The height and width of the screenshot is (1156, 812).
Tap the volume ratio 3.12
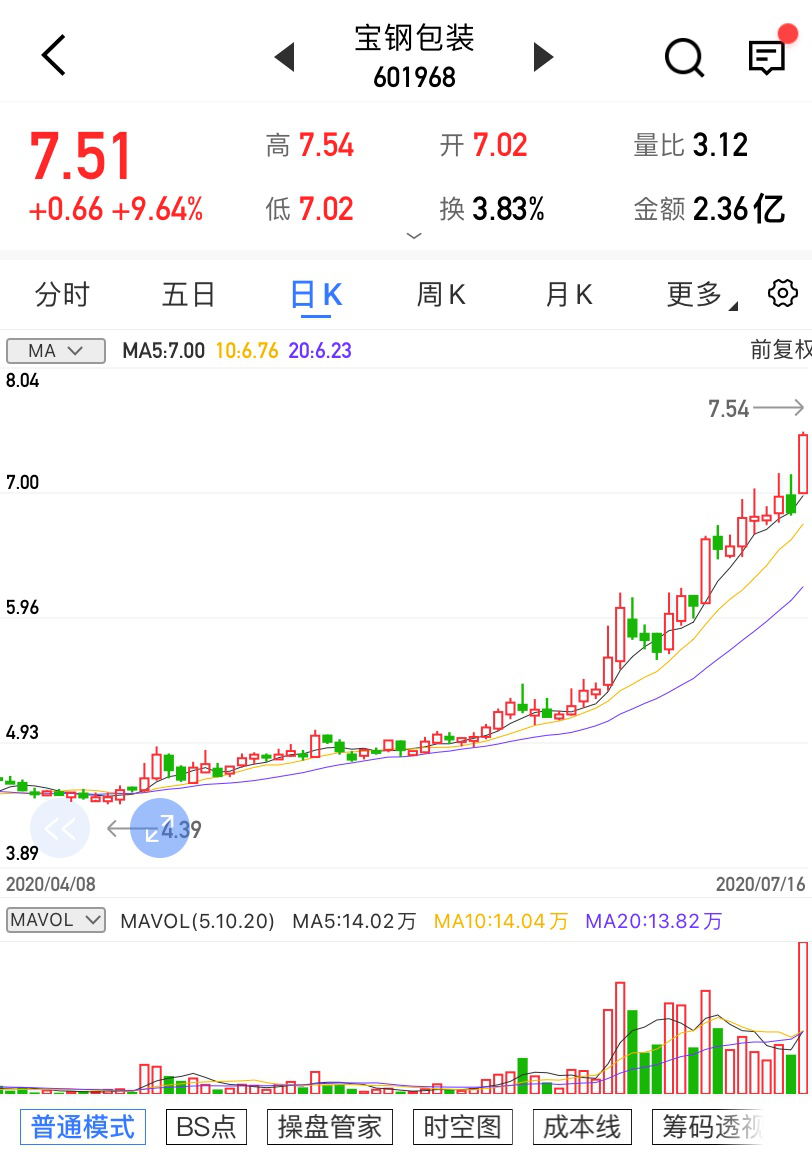coord(720,145)
